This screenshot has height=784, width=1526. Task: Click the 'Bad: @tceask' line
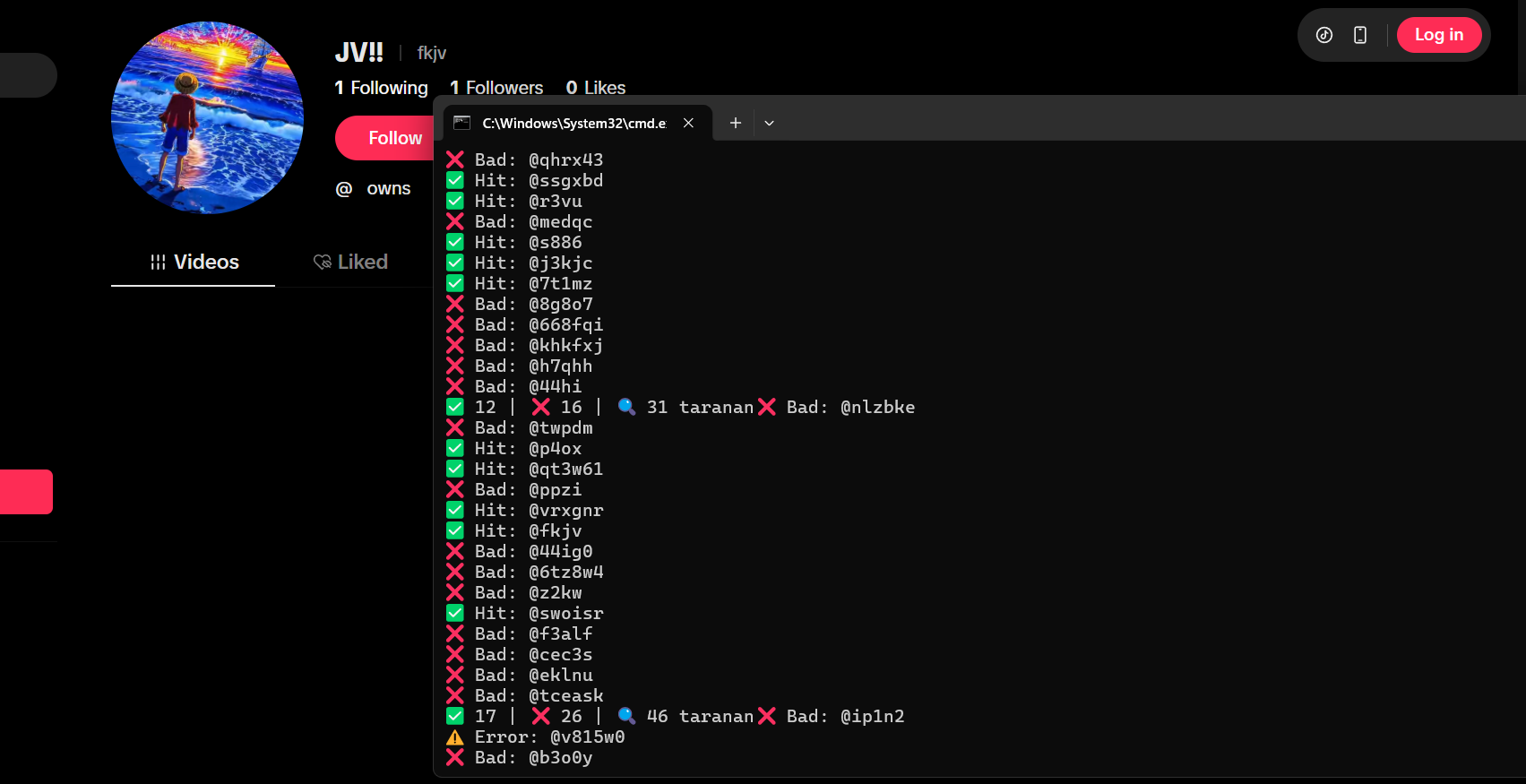click(x=525, y=695)
